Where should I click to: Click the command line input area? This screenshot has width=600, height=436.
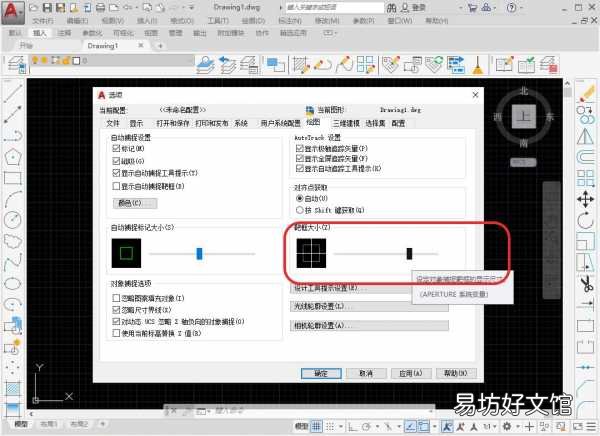coord(314,411)
